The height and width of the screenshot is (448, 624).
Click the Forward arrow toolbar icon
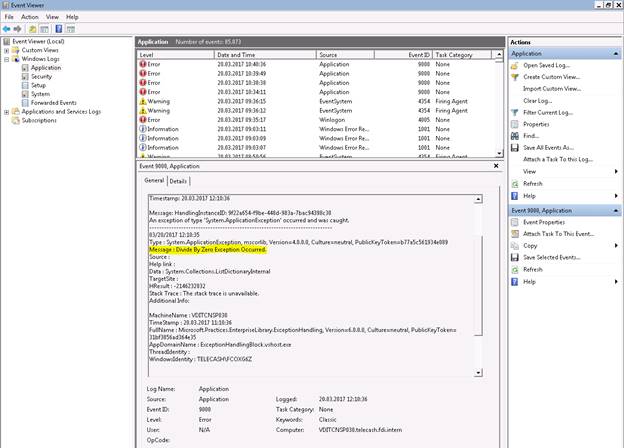[x=18, y=29]
